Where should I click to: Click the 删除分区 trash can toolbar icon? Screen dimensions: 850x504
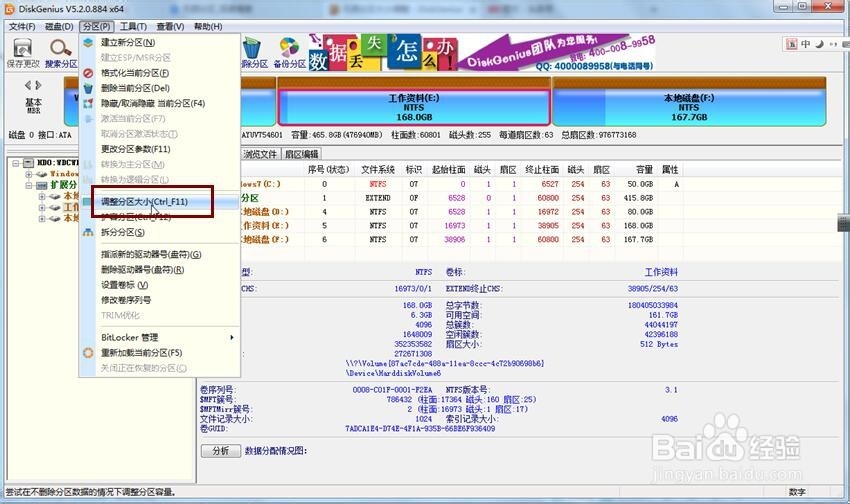pos(252,49)
